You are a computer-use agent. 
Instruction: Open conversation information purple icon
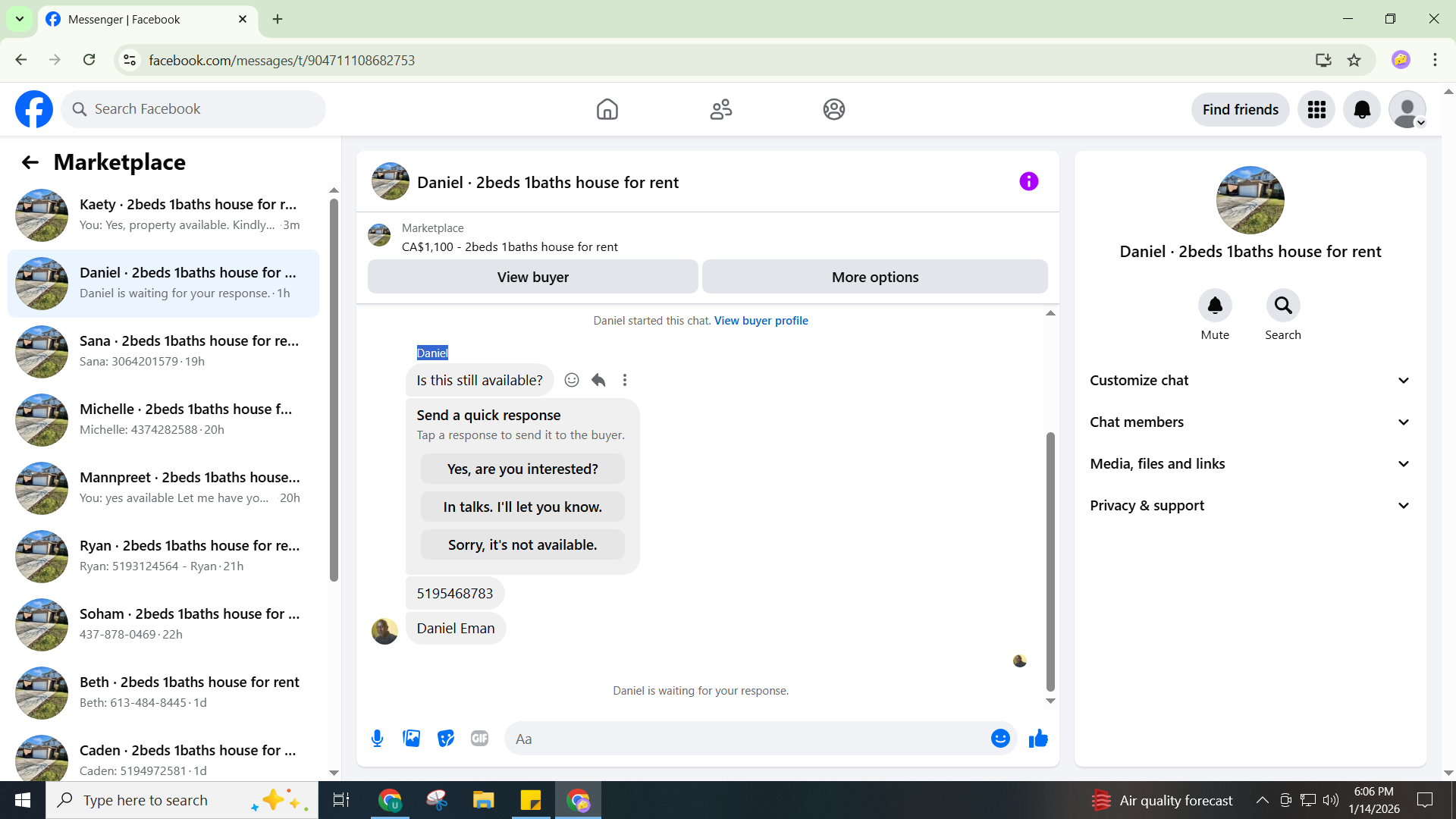point(1028,181)
